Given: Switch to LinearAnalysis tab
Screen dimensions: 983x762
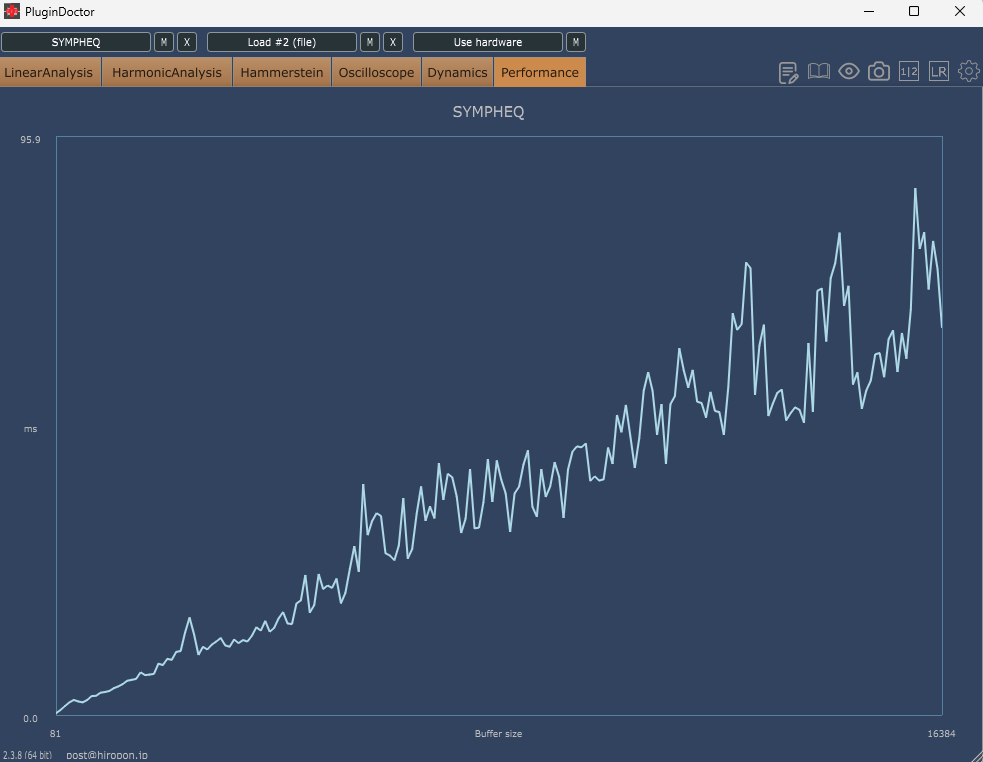Looking at the screenshot, I should (50, 72).
